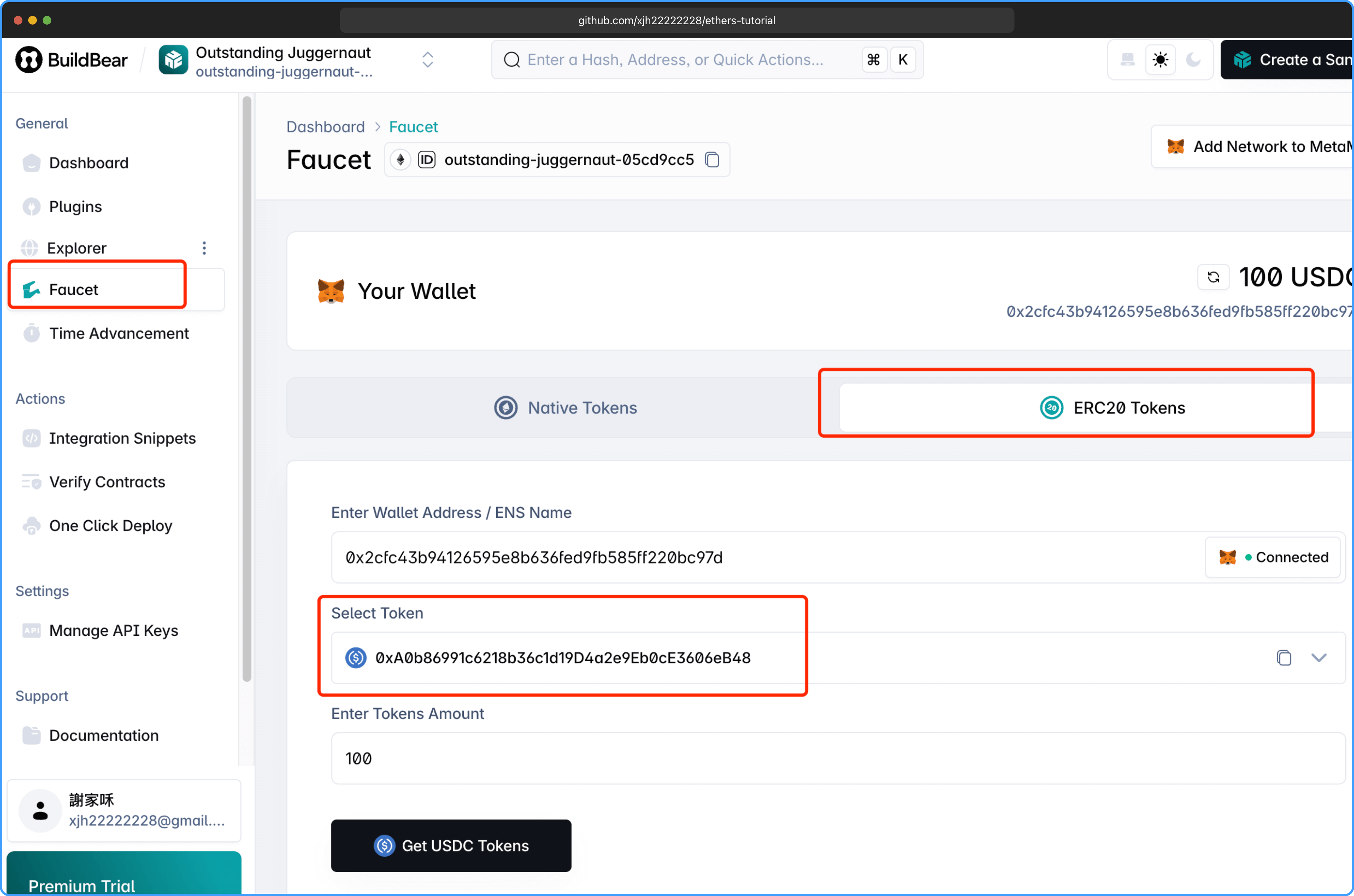Click the ERC20 Tokens badge icon
Screen dimensions: 1354x896
point(1051,408)
